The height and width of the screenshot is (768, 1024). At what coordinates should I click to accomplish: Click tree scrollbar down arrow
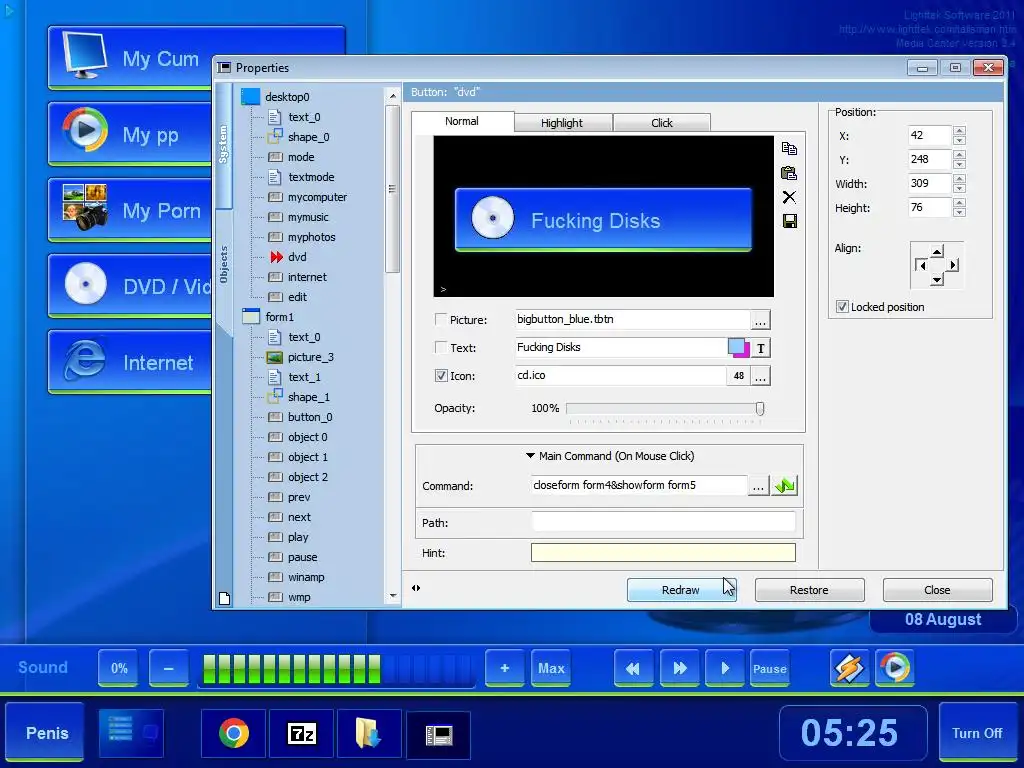point(393,596)
